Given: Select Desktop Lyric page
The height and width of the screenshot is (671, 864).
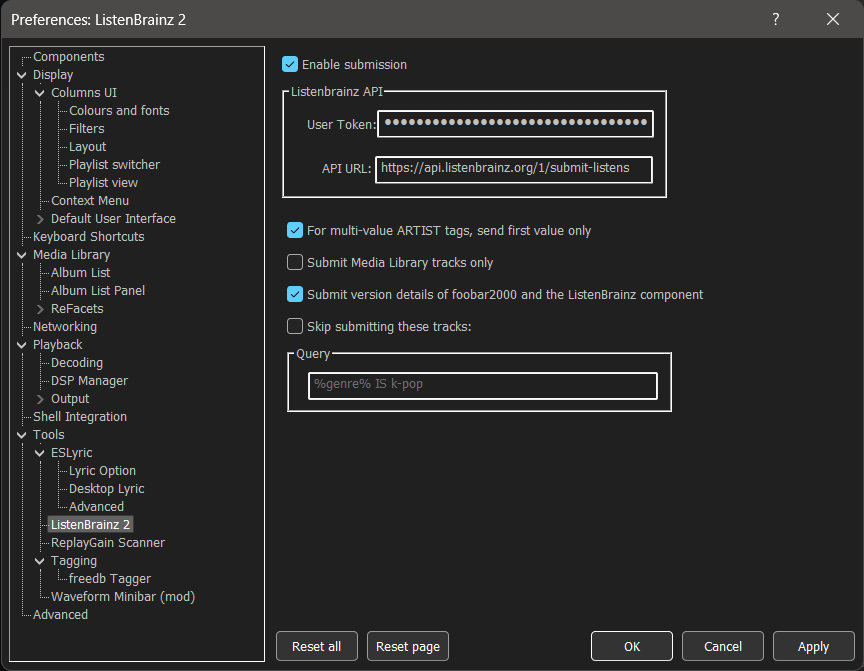Looking at the screenshot, I should 106,489.
